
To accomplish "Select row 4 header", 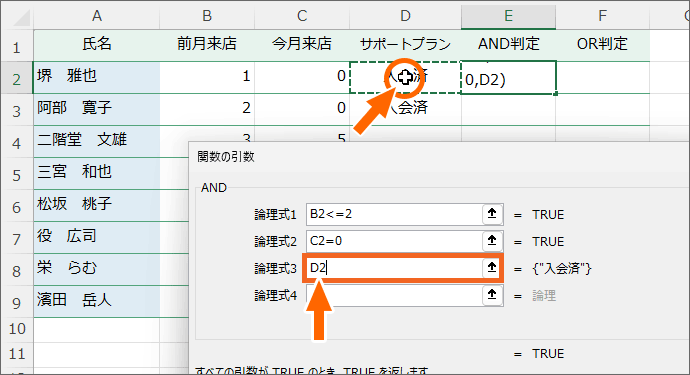I will pyautogui.click(x=17, y=142).
